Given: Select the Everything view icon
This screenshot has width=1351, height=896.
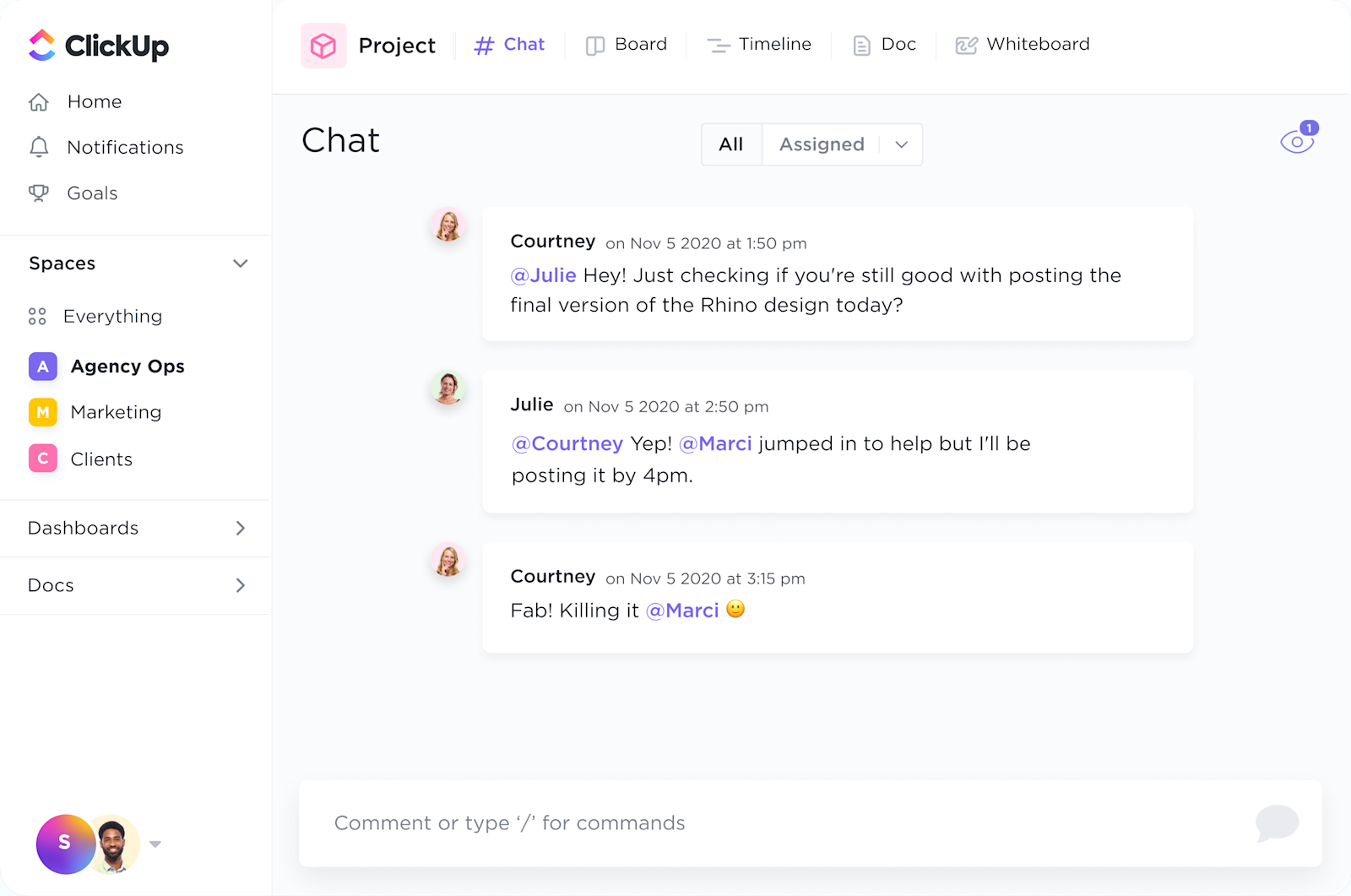Looking at the screenshot, I should 37,316.
